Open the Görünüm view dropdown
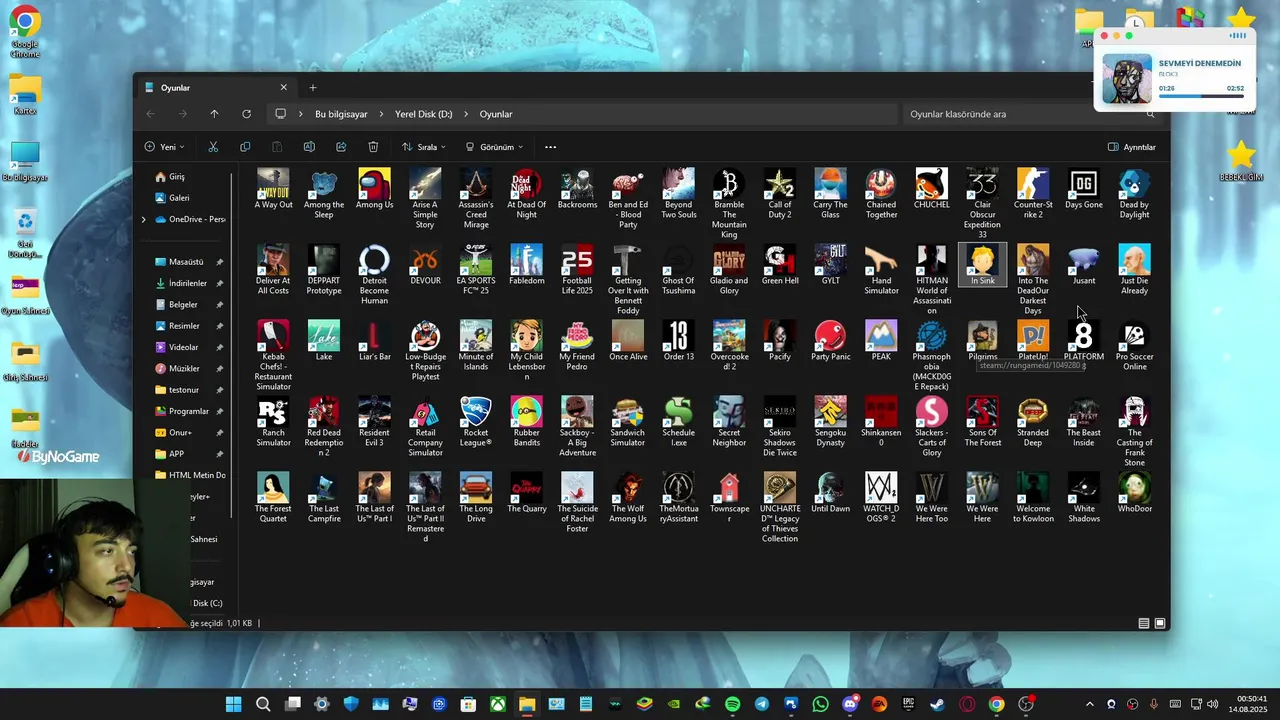The width and height of the screenshot is (1280, 720). coord(495,147)
